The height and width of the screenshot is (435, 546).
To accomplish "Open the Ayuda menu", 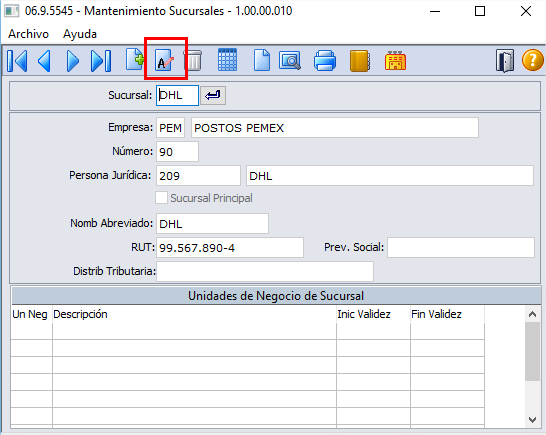I will [80, 34].
